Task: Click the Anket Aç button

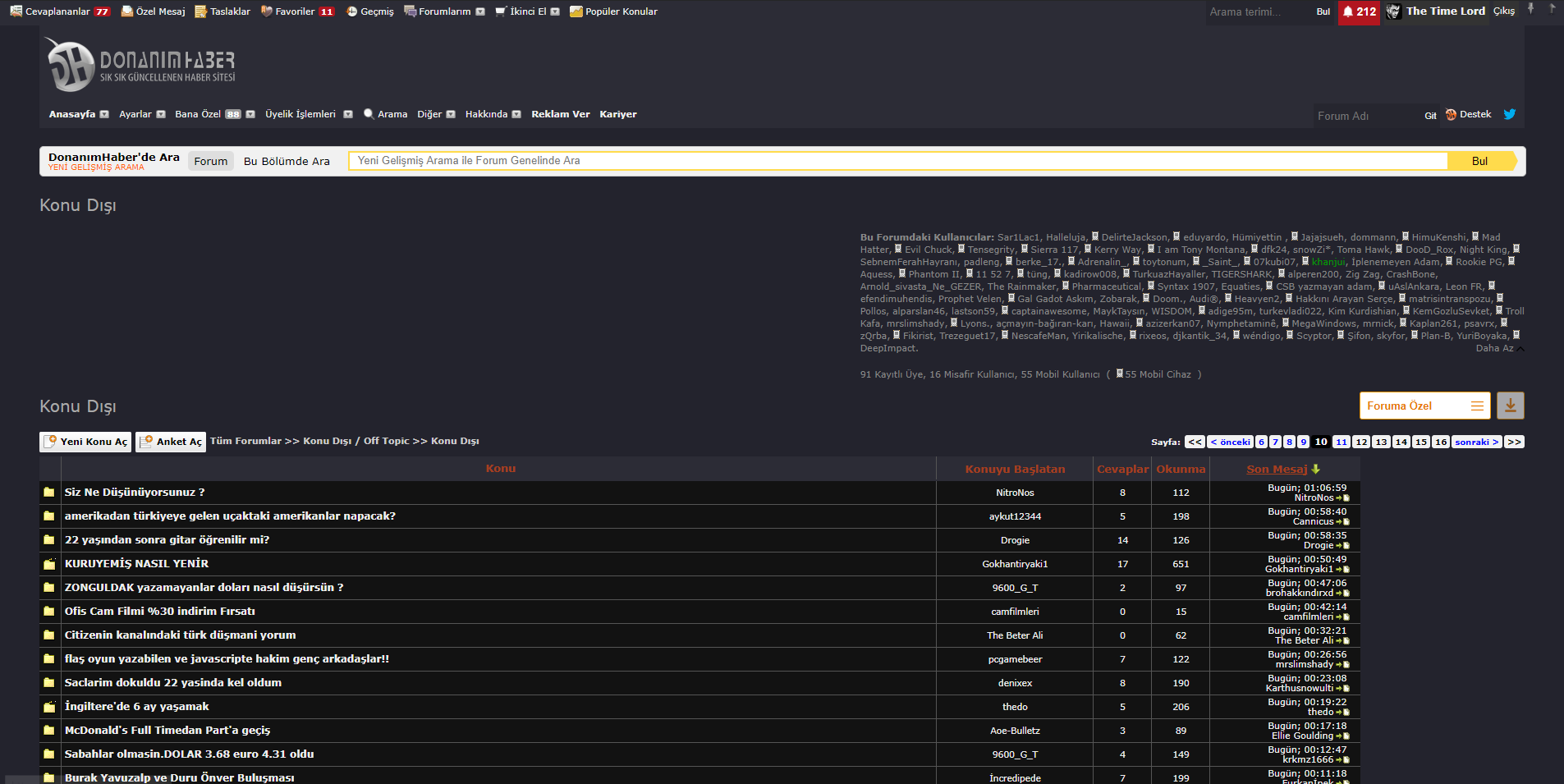Action: point(171,442)
